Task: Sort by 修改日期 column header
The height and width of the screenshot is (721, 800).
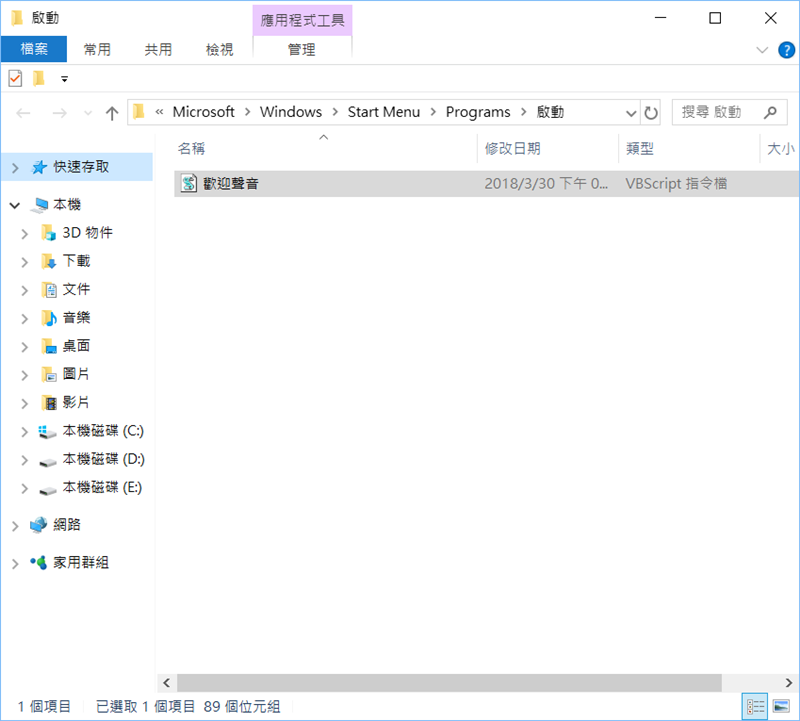Action: [513, 148]
